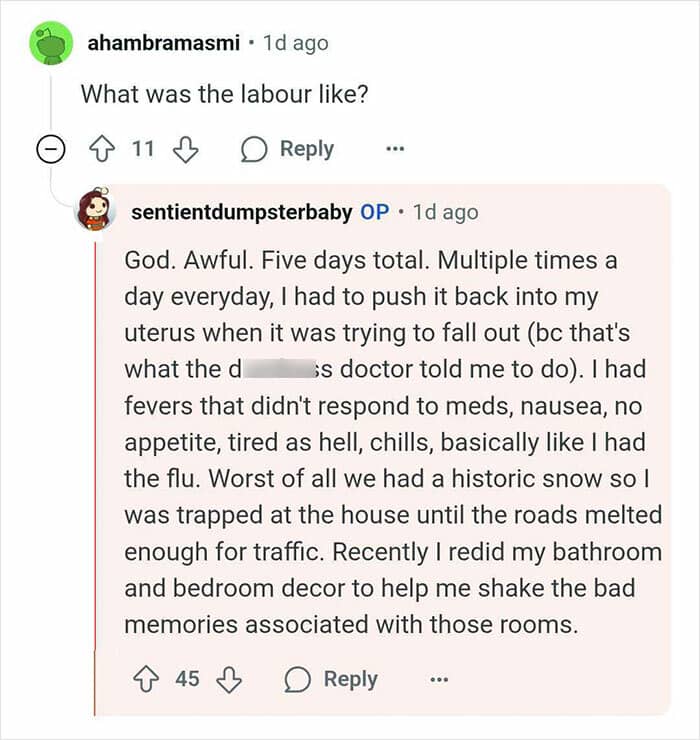Click speech bubble icon under OP's reply

click(x=298, y=680)
